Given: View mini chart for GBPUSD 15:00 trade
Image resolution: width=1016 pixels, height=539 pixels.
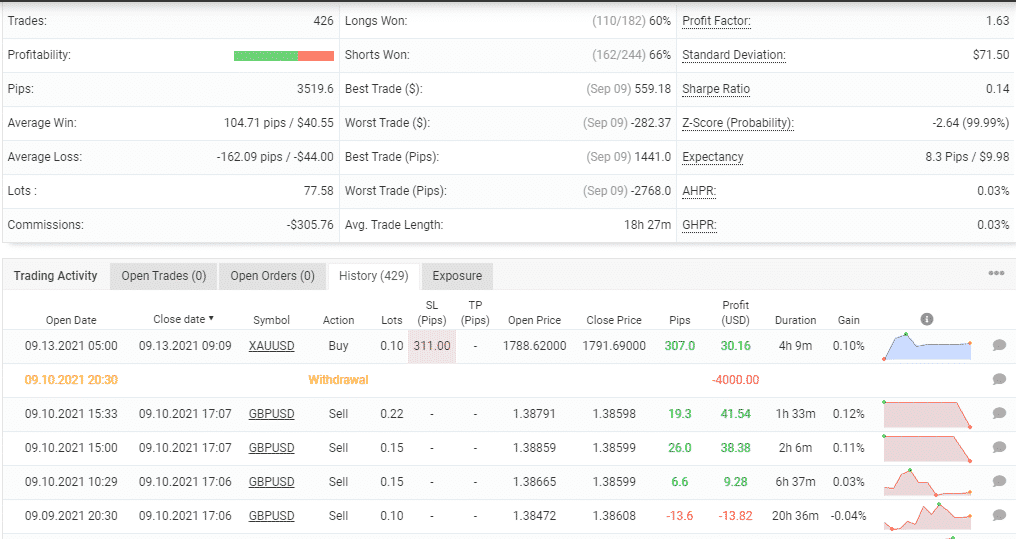Looking at the screenshot, I should tap(927, 448).
